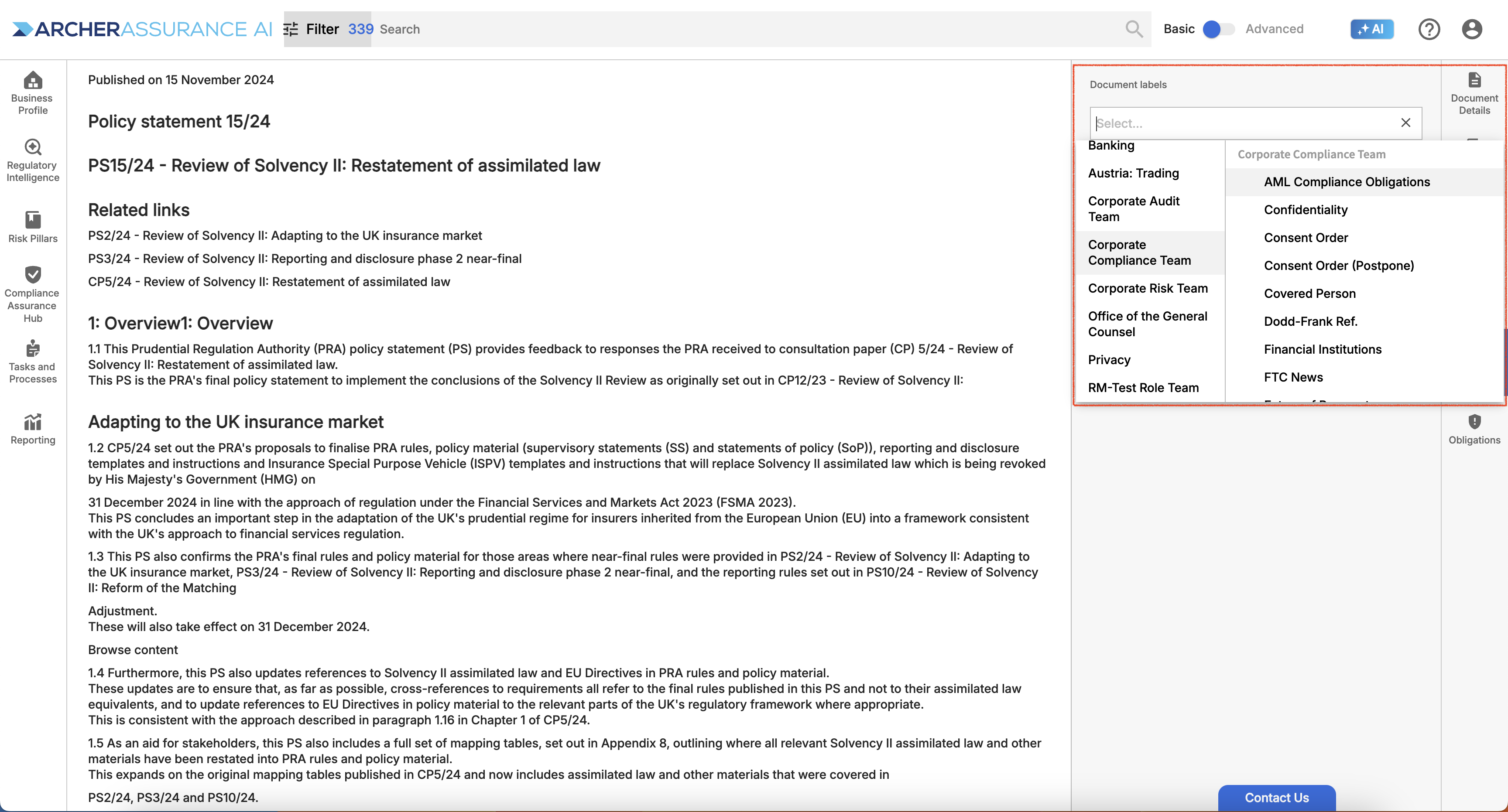This screenshot has height=812, width=1508.
Task: Click the Policy statement 15/24 heading
Action: pyautogui.click(x=179, y=122)
